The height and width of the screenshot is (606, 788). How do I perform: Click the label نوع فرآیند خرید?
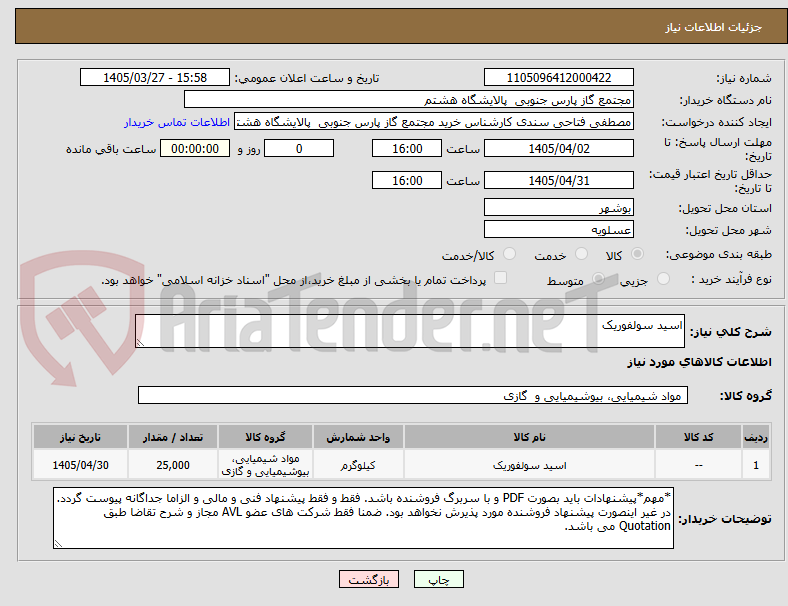(x=732, y=279)
